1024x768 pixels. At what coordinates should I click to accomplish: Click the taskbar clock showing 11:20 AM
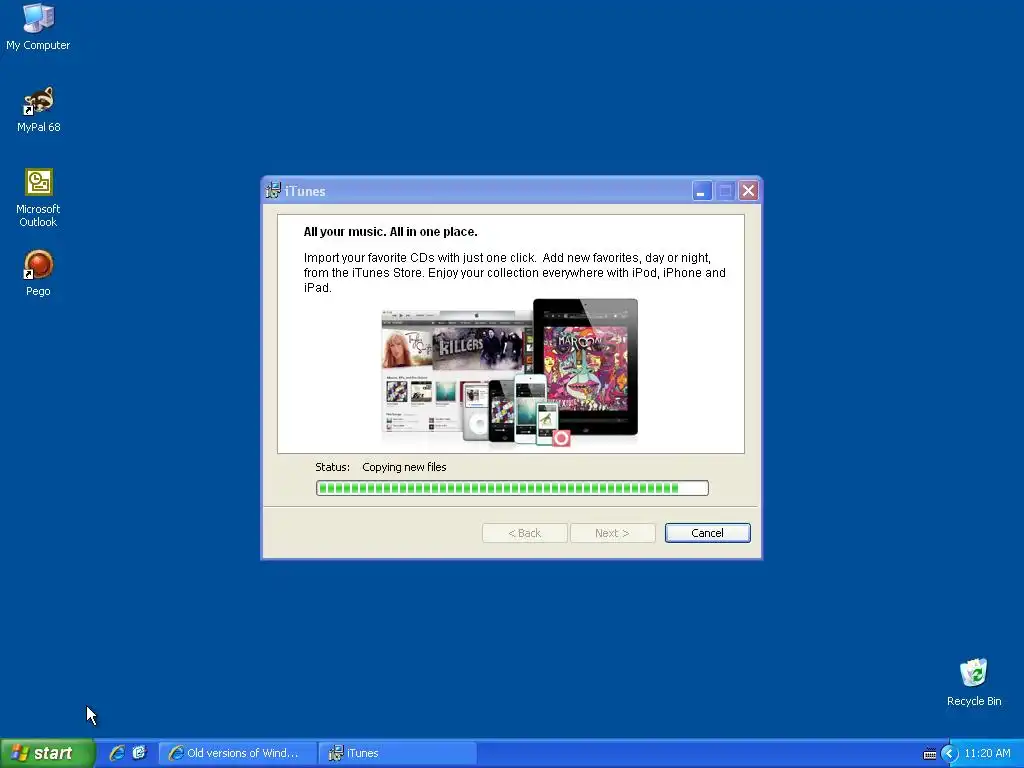pyautogui.click(x=987, y=754)
